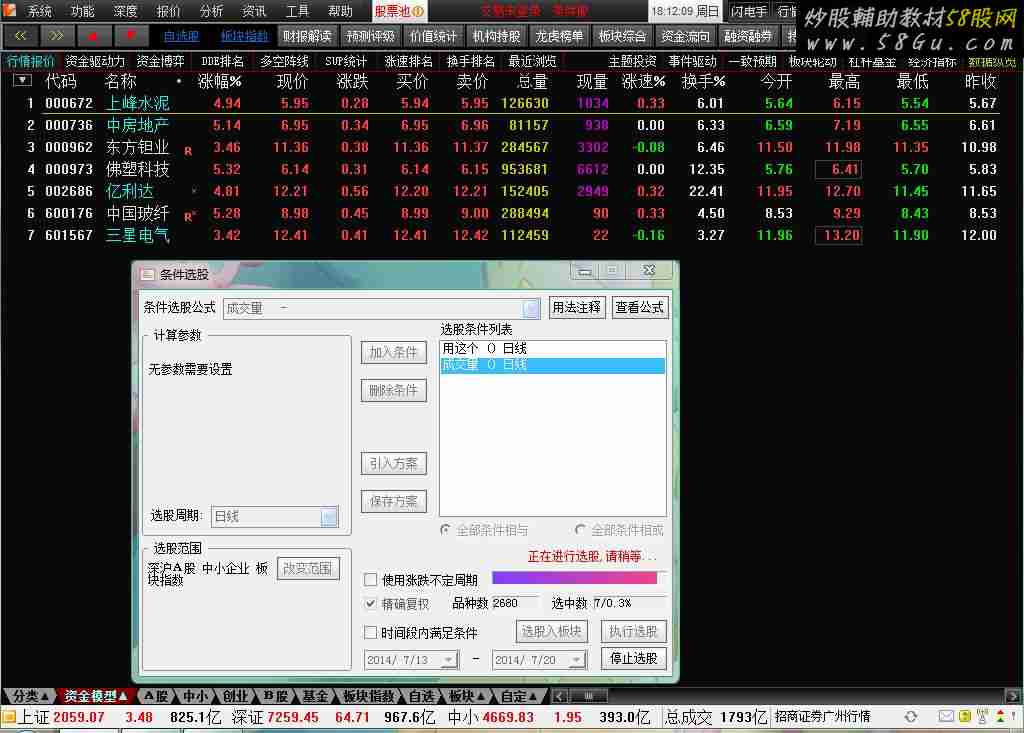Viewport: 1024px width, 733px height.
Task: Select 全部条件相与 radio button
Action: coord(445,529)
